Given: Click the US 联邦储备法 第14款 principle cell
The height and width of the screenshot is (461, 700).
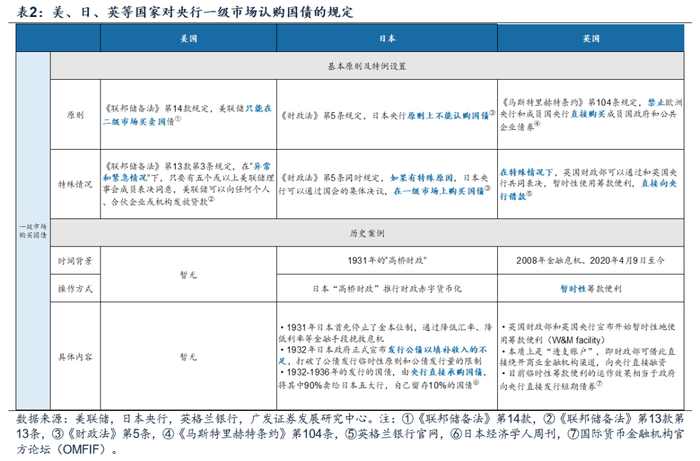Looking at the screenshot, I should click(188, 115).
